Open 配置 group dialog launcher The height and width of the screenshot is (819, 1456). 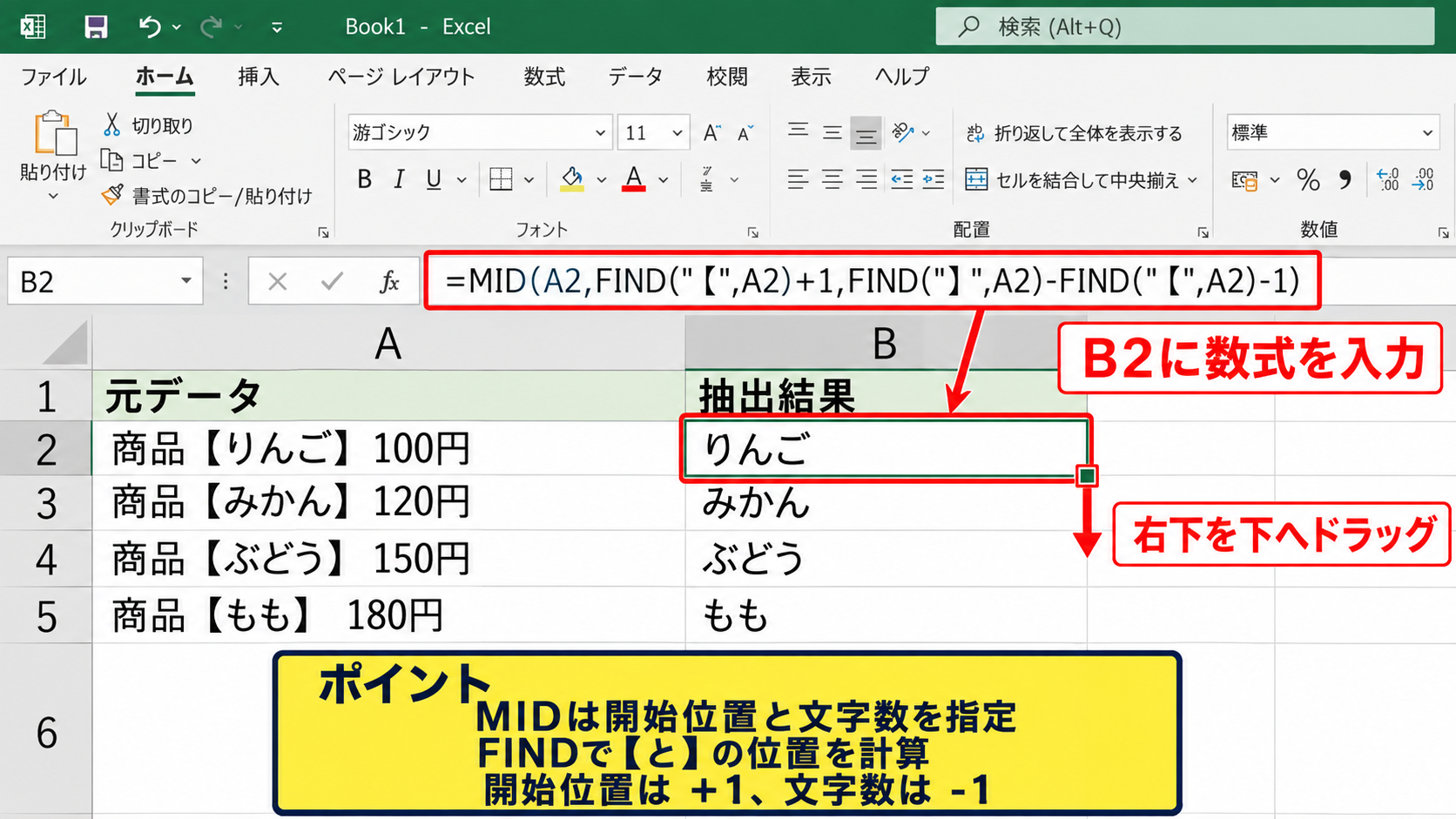click(1203, 232)
